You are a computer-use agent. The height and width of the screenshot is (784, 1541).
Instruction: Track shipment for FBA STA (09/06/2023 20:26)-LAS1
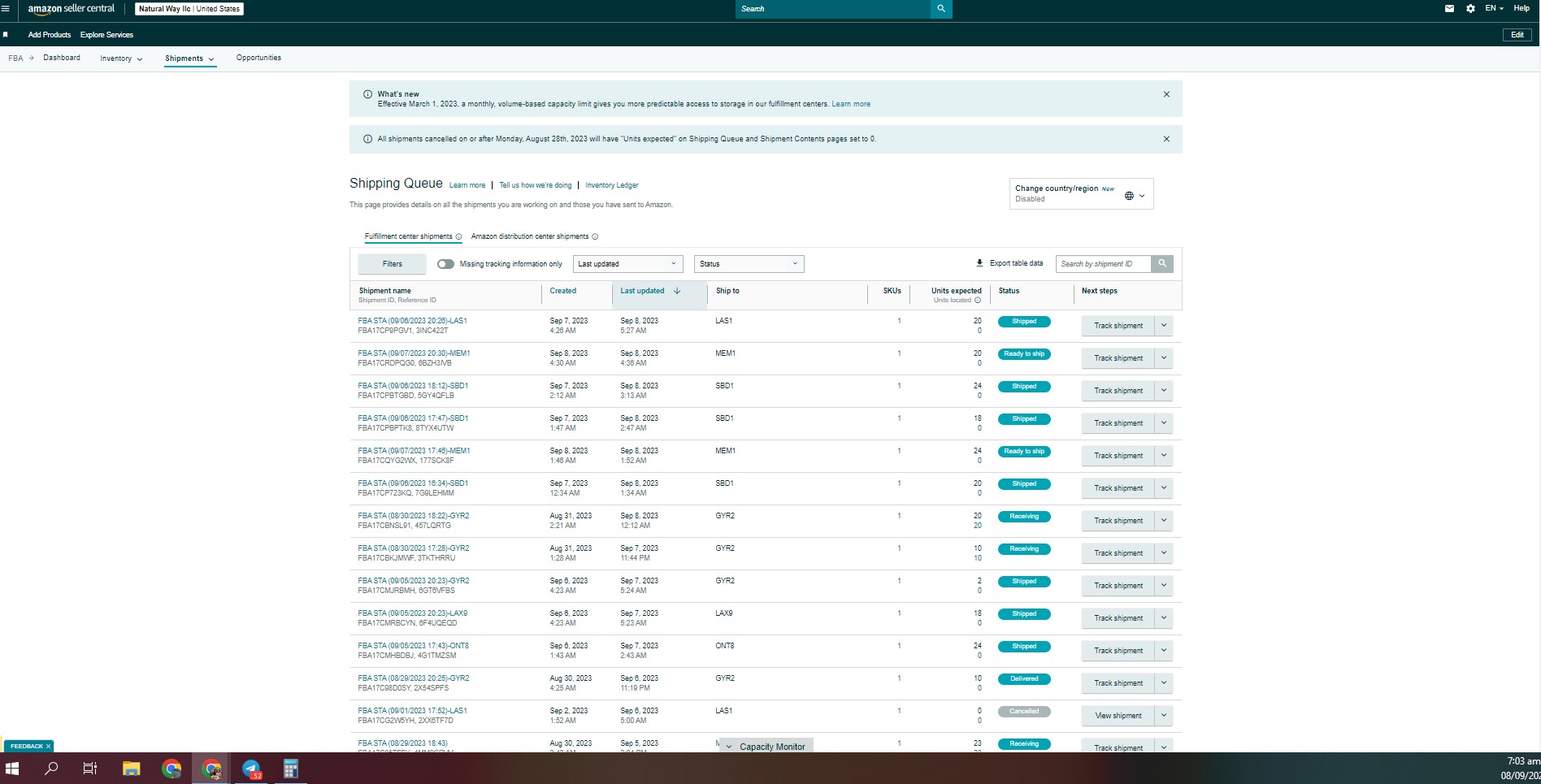tap(1118, 326)
